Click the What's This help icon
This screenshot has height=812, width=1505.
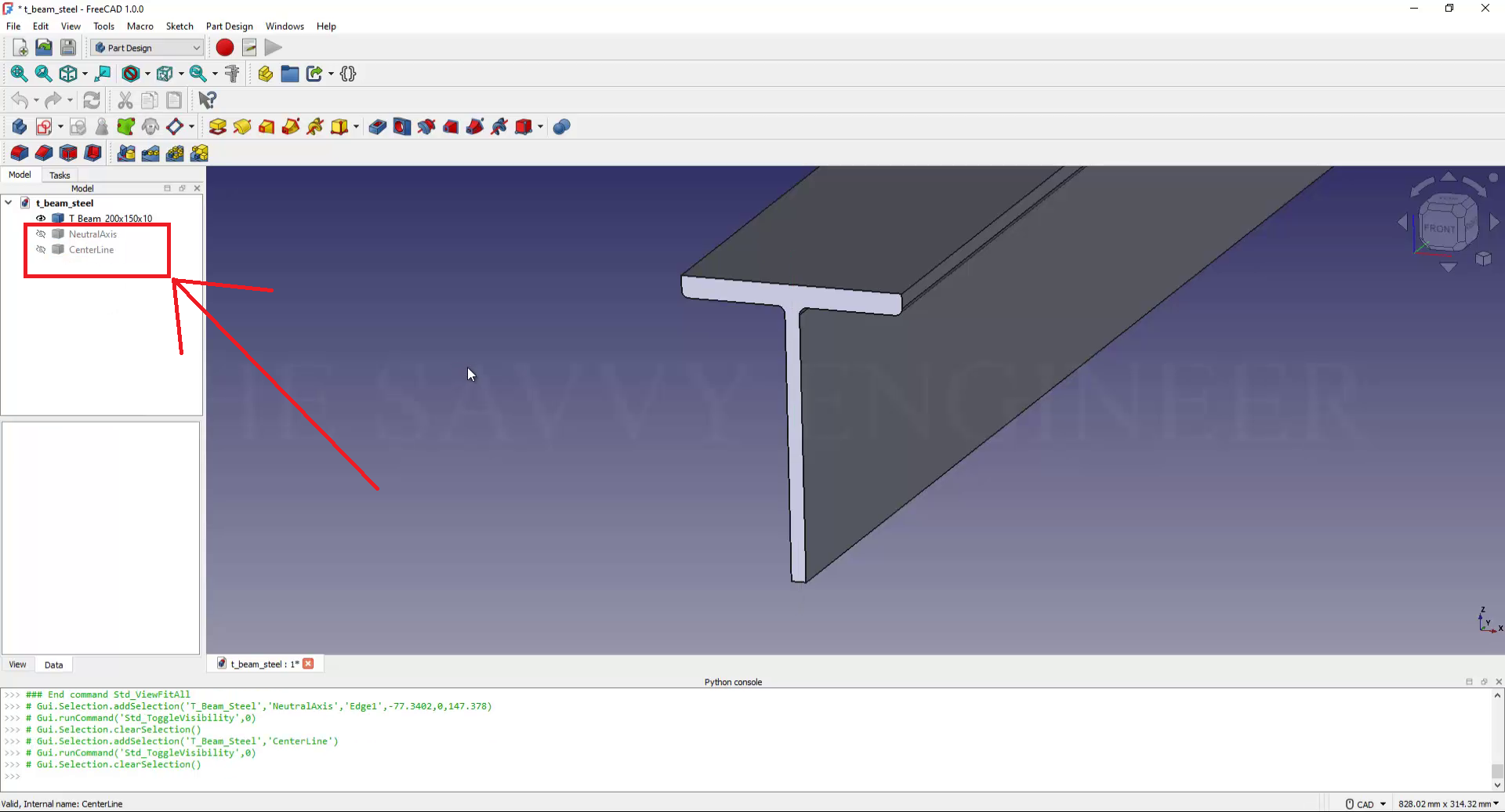click(207, 100)
